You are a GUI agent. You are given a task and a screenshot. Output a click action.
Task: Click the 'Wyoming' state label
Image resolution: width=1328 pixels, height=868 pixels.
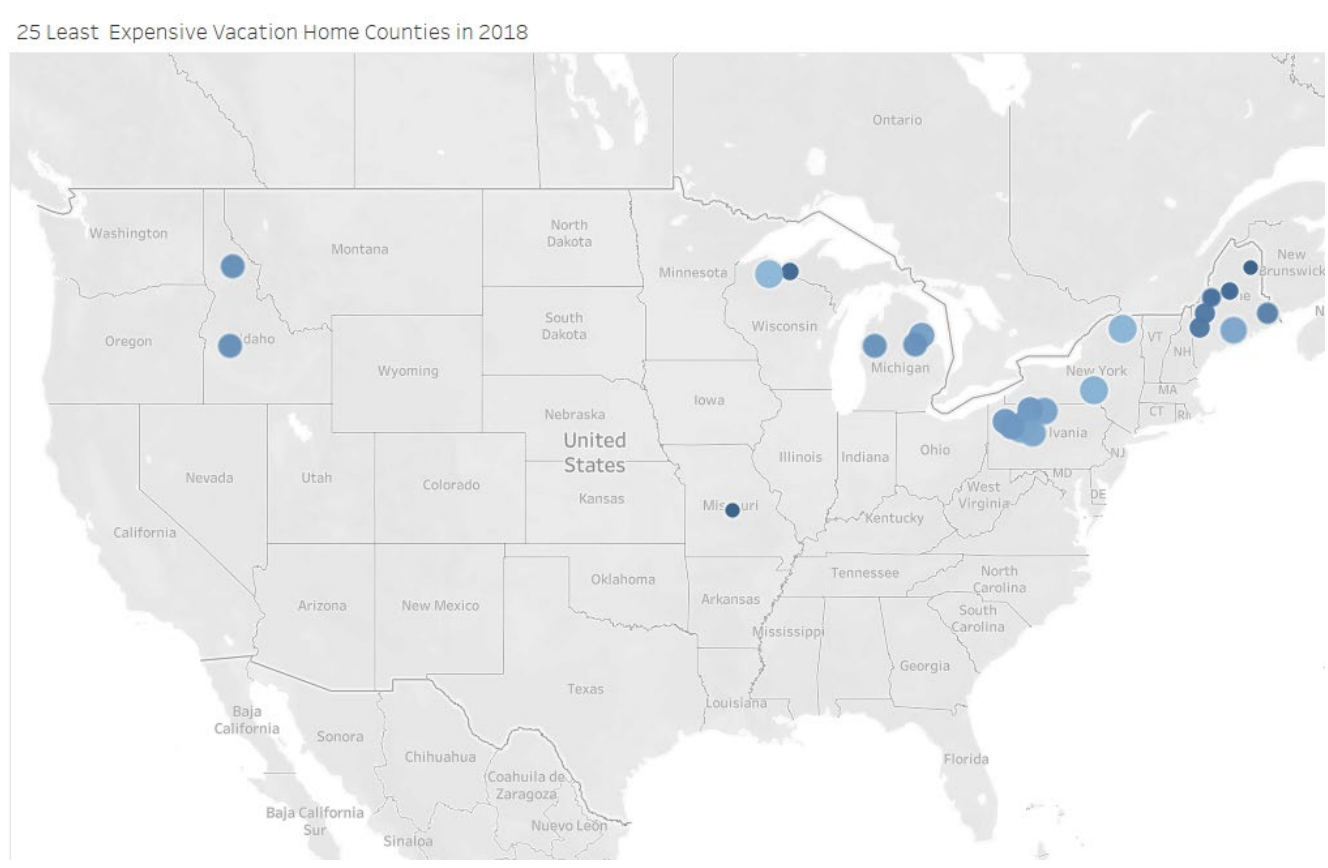[408, 371]
